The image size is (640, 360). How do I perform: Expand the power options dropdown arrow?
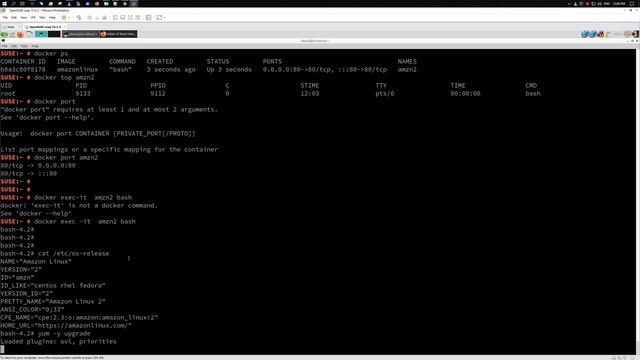click(x=69, y=18)
